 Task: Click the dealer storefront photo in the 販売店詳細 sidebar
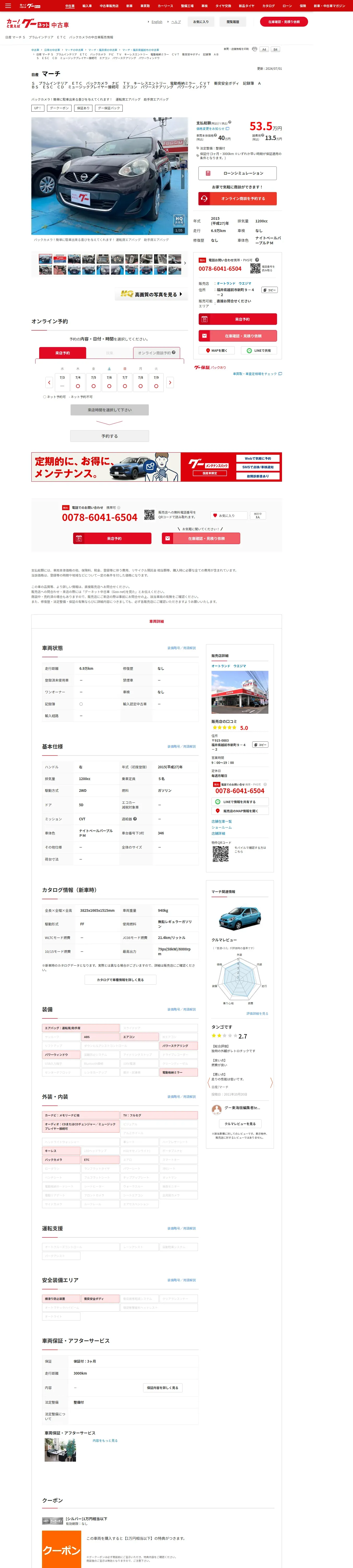240,692
